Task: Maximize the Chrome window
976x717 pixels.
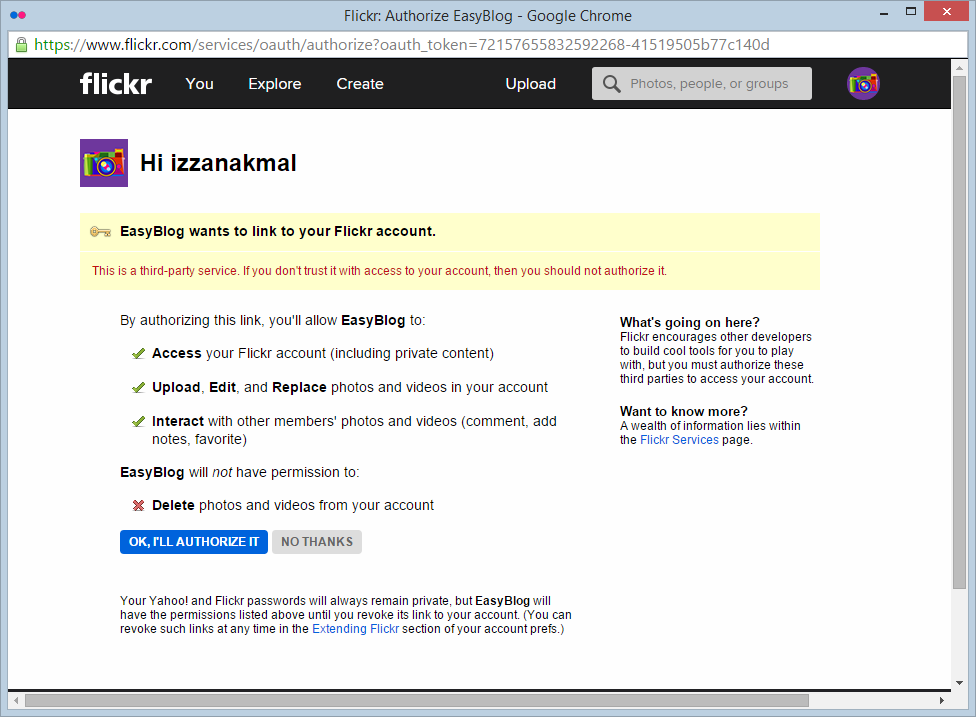Action: (911, 12)
